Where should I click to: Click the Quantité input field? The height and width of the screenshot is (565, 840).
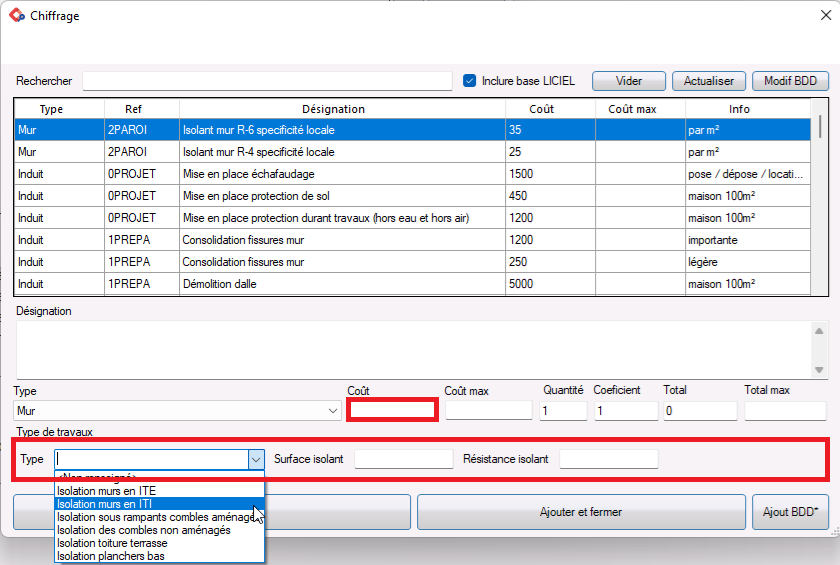click(564, 410)
